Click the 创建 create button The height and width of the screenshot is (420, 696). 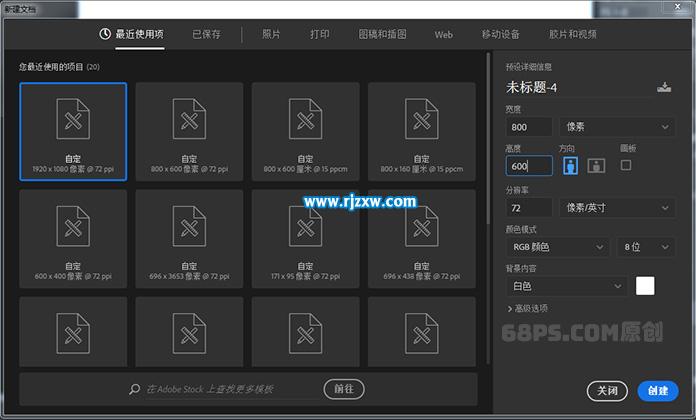pos(657,390)
